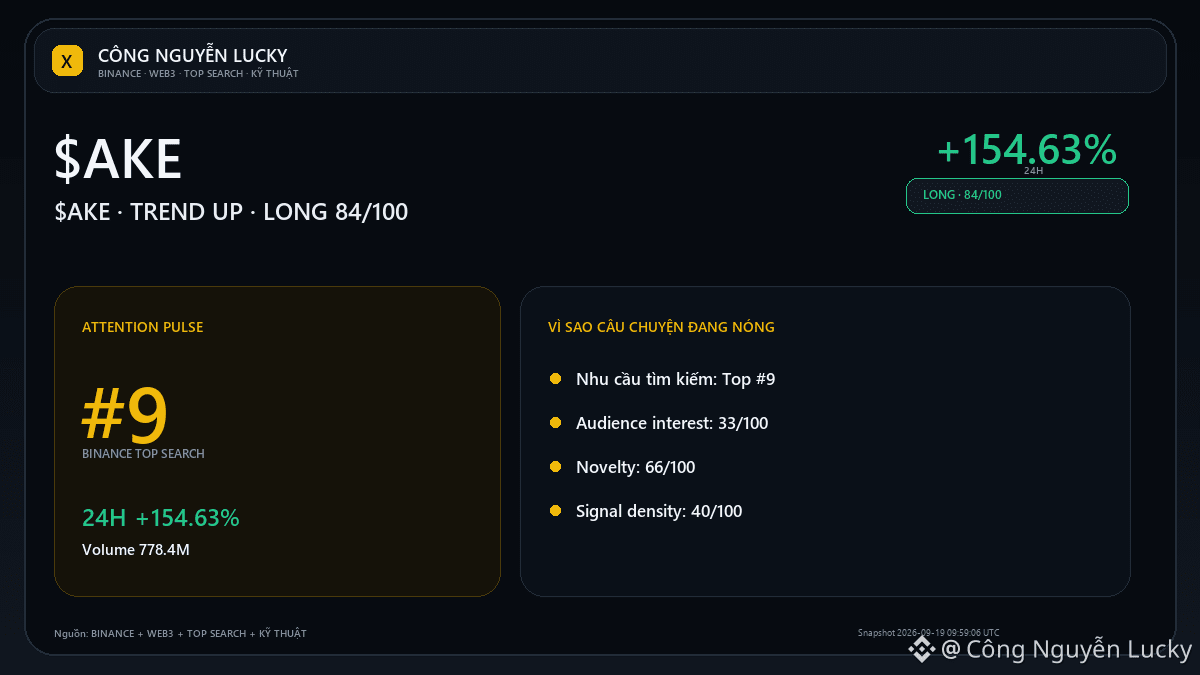Click the +154.63% percentage at top right

[1026, 150]
